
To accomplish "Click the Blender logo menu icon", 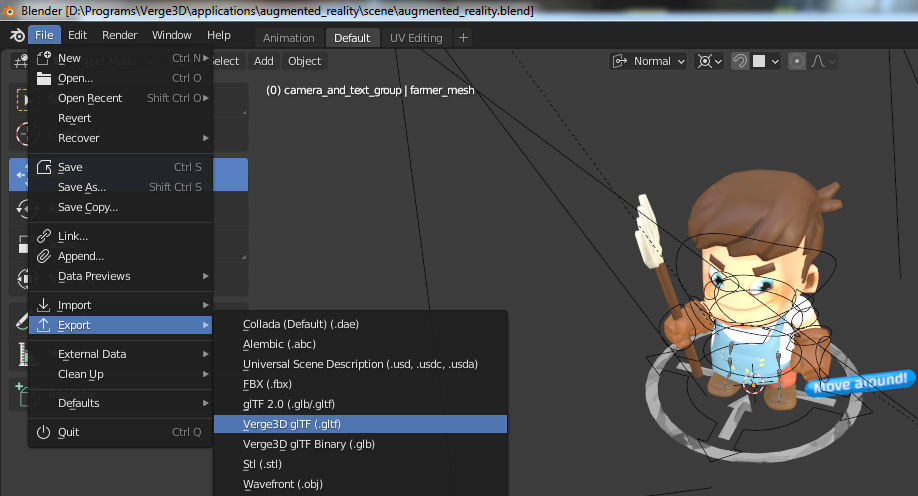I will 17,35.
